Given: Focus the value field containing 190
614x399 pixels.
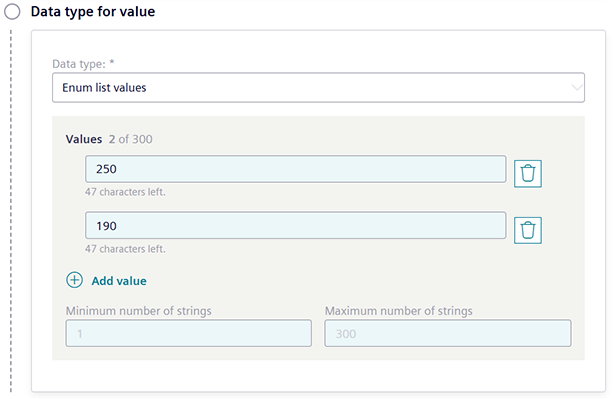Looking at the screenshot, I should (296, 226).
